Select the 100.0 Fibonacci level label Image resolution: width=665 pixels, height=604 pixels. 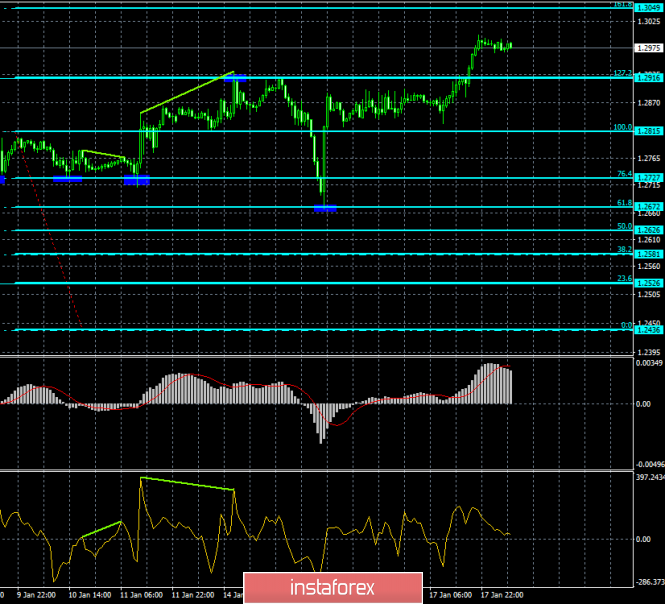[x=623, y=127]
